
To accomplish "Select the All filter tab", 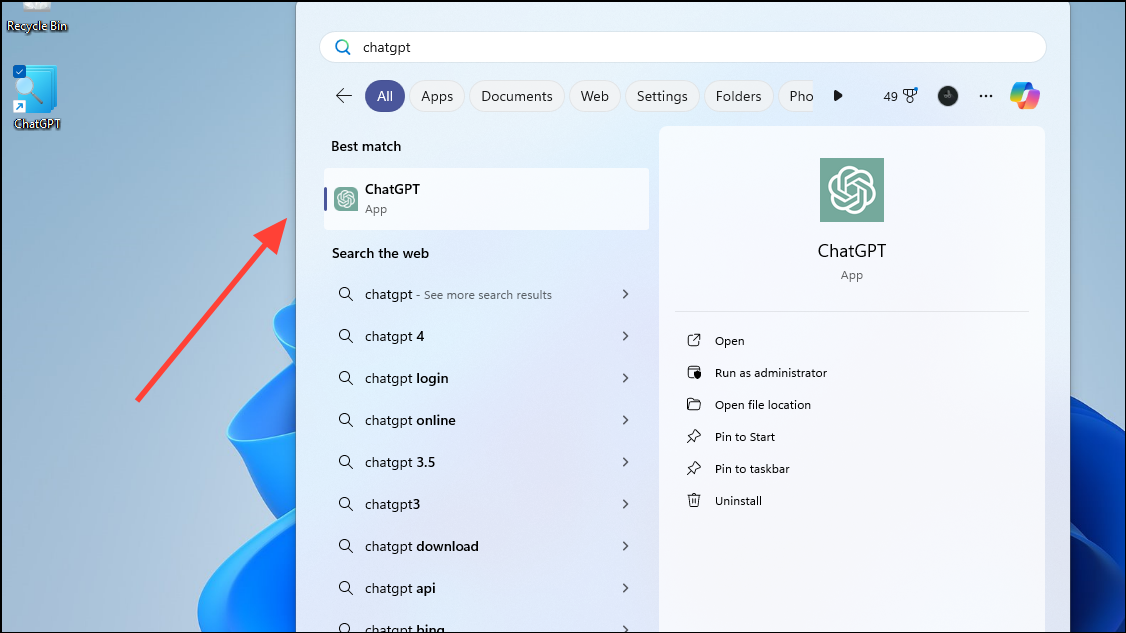I will (x=385, y=96).
